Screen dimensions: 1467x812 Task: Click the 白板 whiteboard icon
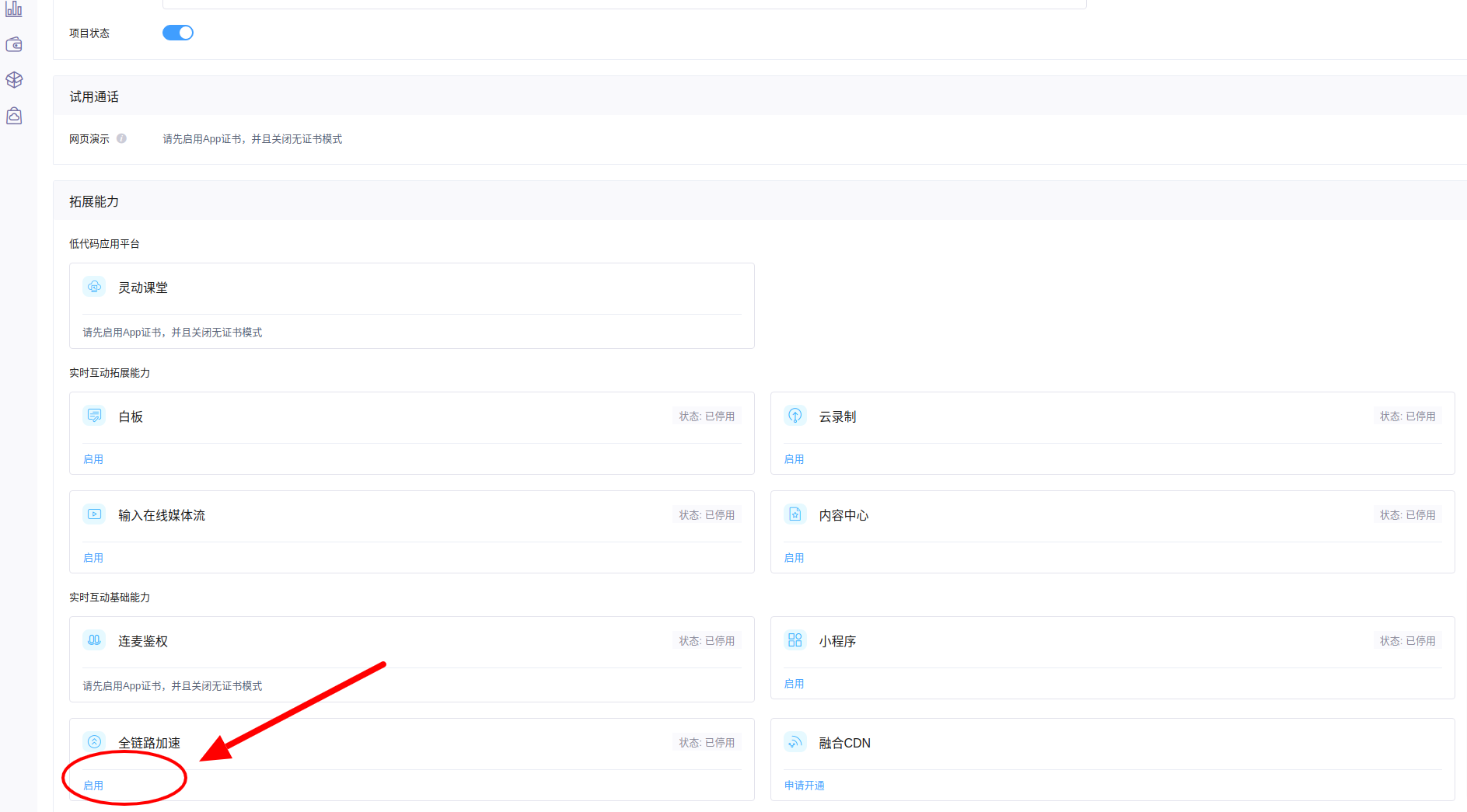[94, 416]
